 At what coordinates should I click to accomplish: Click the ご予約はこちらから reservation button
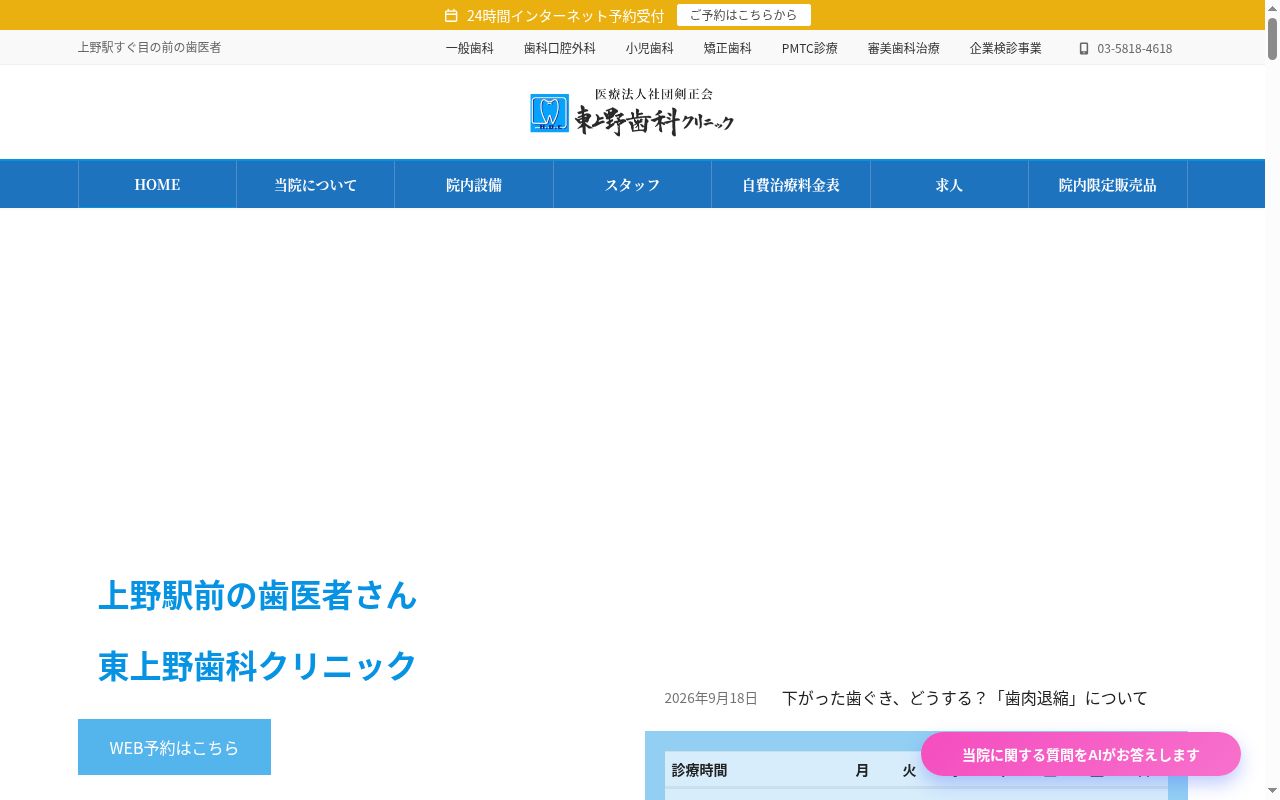tap(744, 15)
